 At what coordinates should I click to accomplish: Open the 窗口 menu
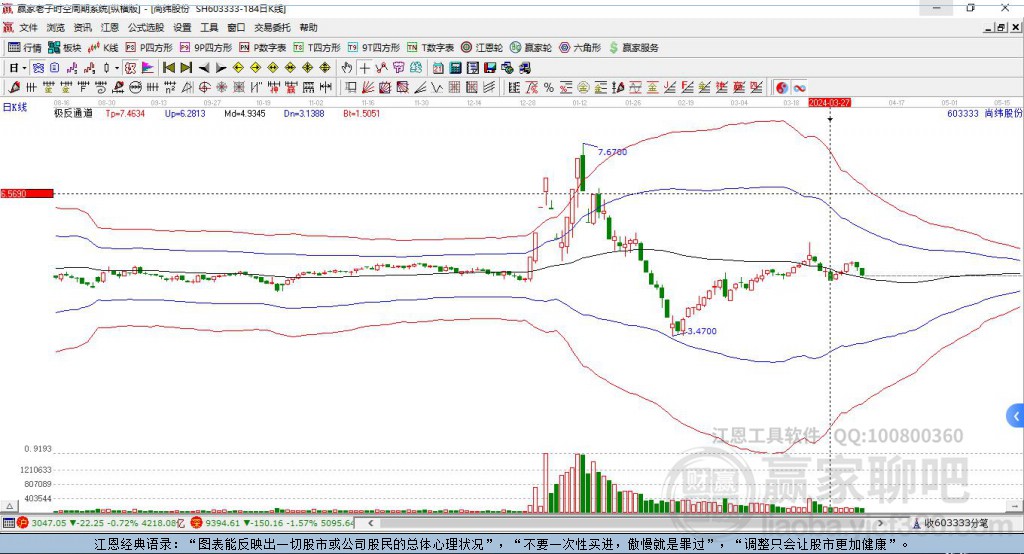(x=236, y=27)
